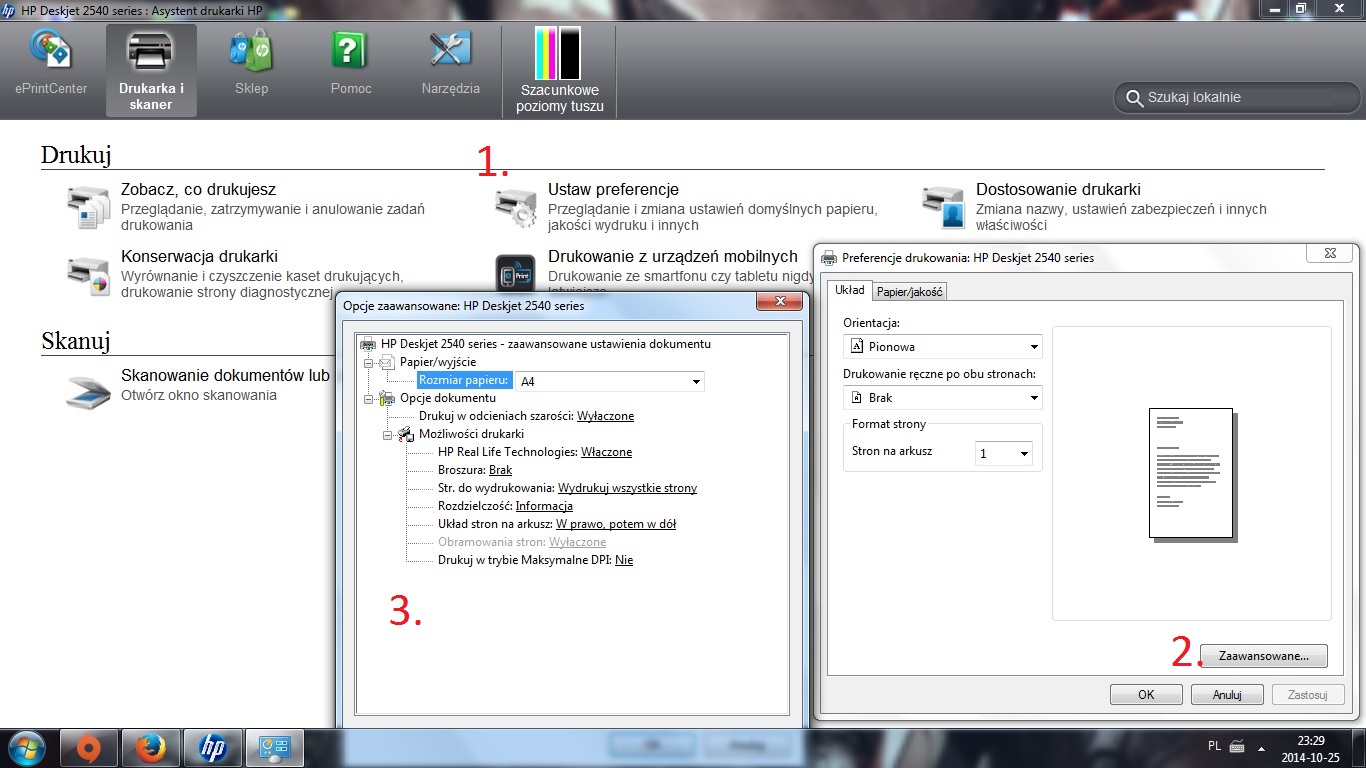Click the Zobacz, co drukujesz printer icon
This screenshot has width=1366, height=768.
89,208
